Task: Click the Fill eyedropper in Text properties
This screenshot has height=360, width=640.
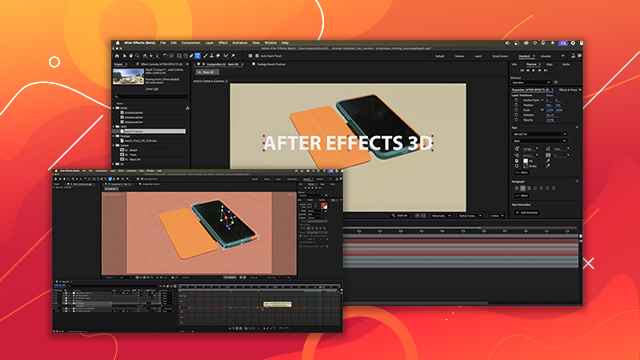Action: (548, 161)
